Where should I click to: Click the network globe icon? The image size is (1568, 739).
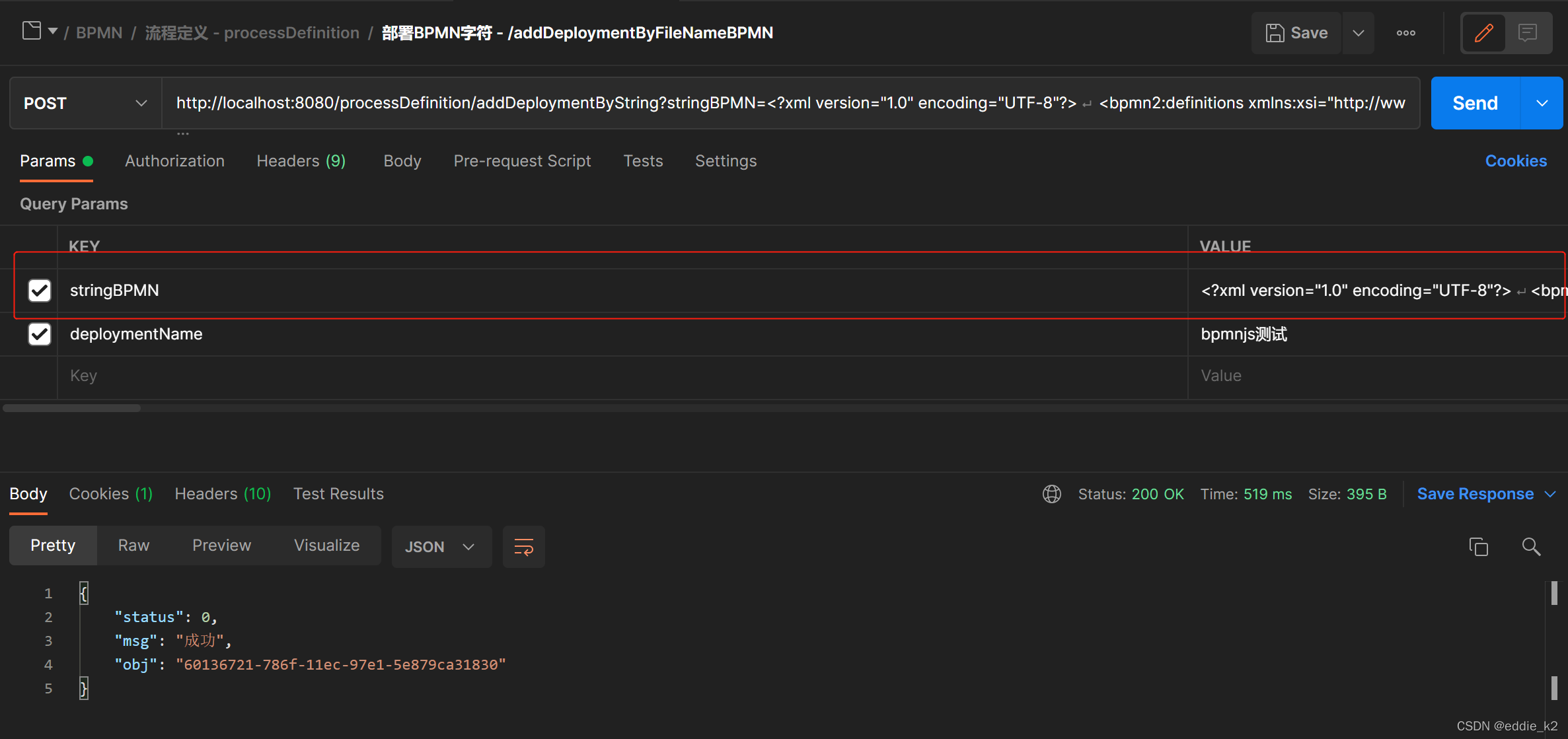[x=1051, y=494]
